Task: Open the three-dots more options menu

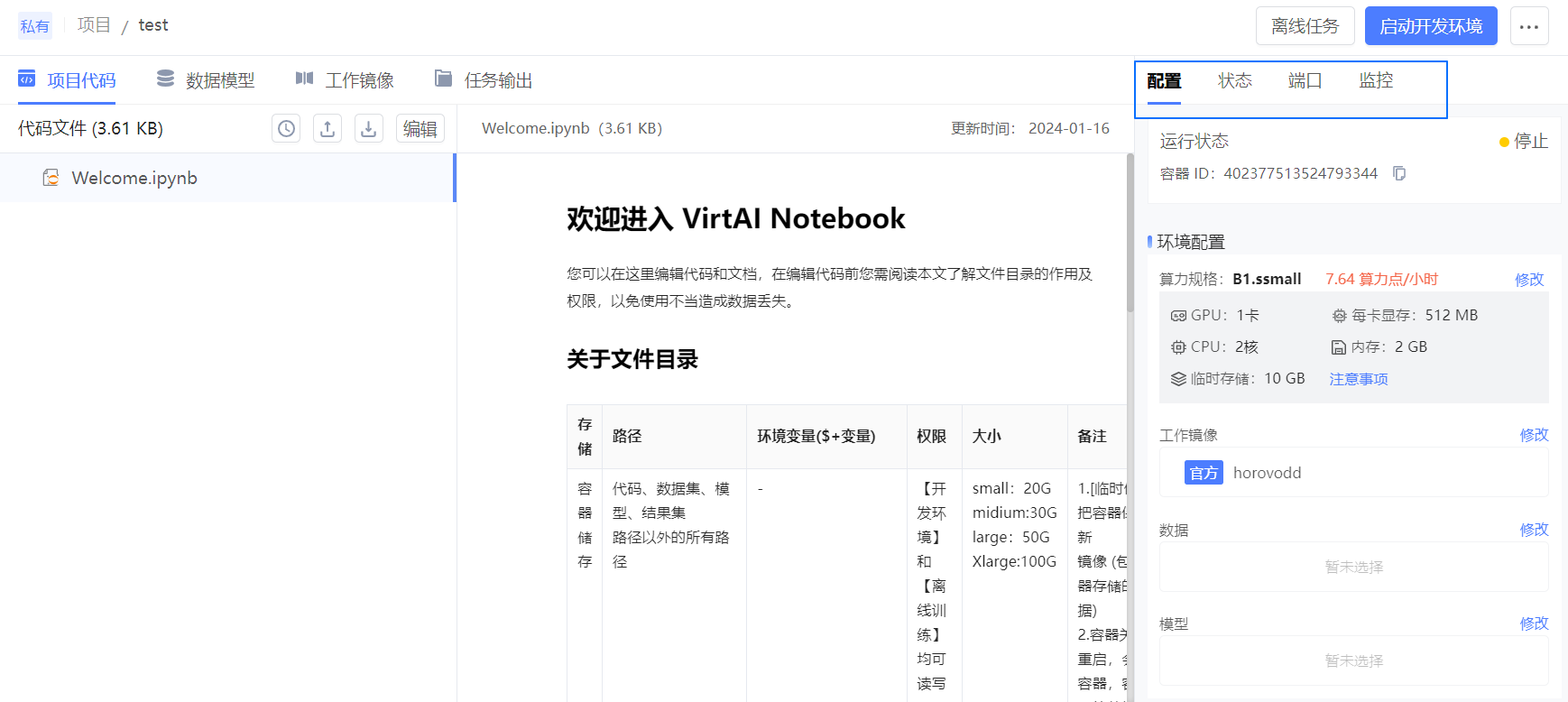Action: tap(1528, 26)
